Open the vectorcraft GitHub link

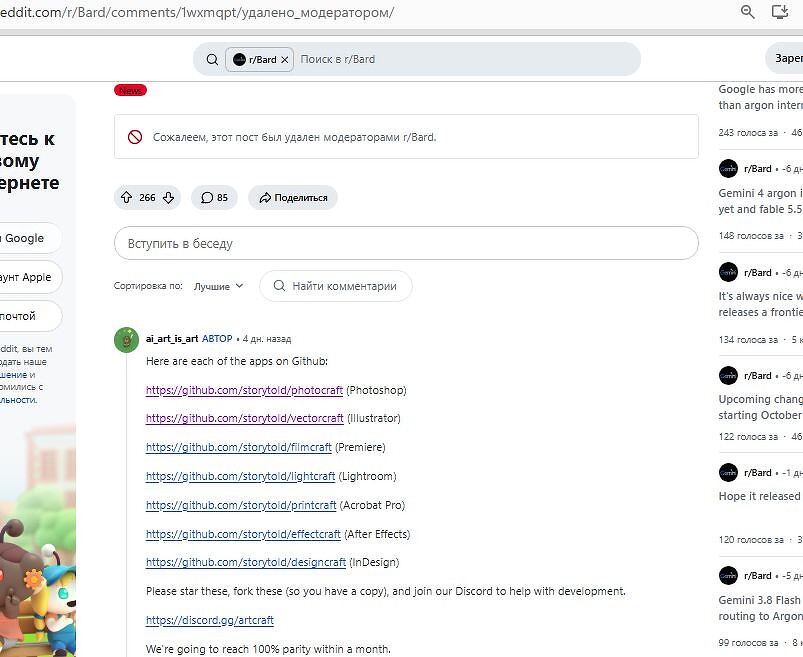pos(245,418)
